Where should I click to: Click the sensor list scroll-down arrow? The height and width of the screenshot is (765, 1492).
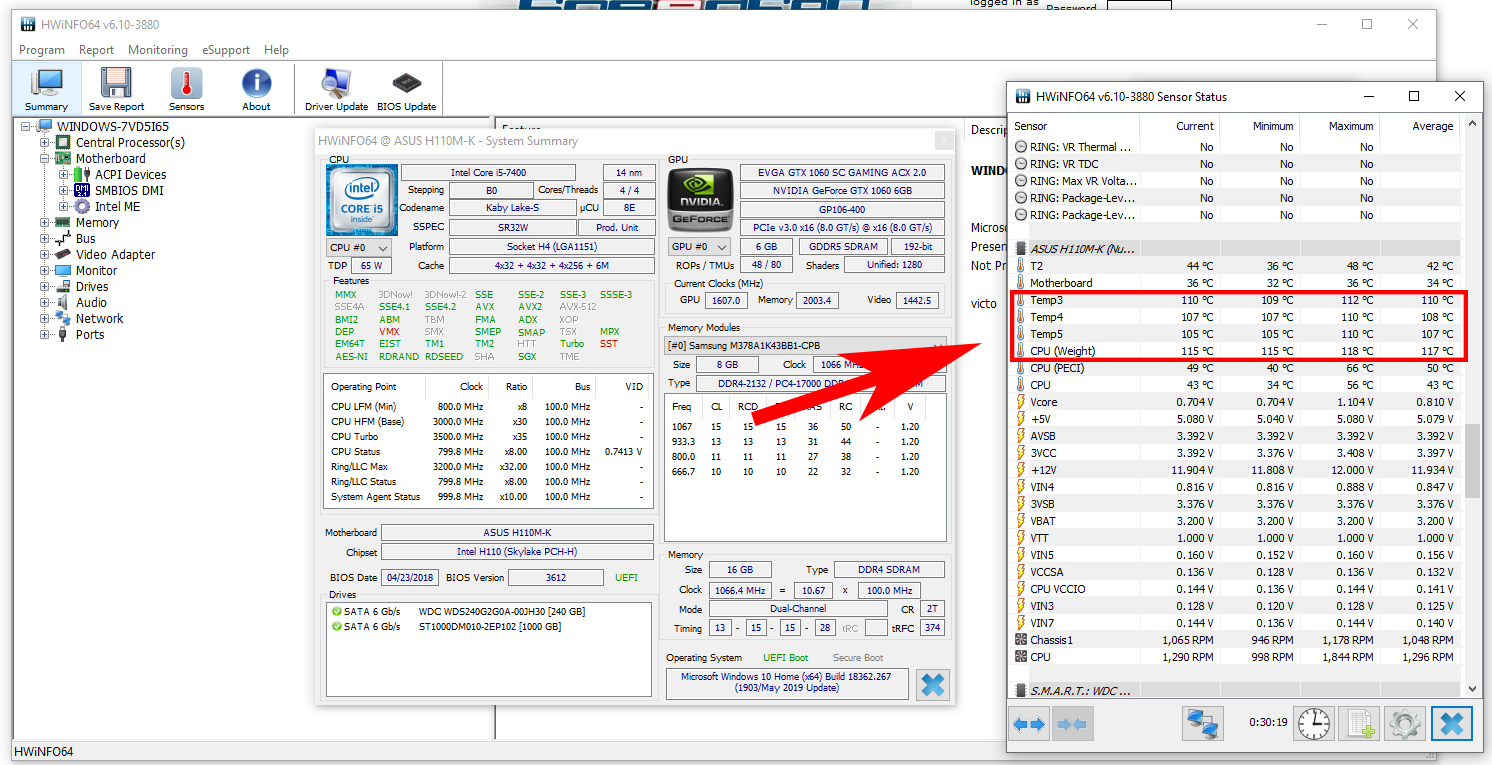[x=1471, y=689]
